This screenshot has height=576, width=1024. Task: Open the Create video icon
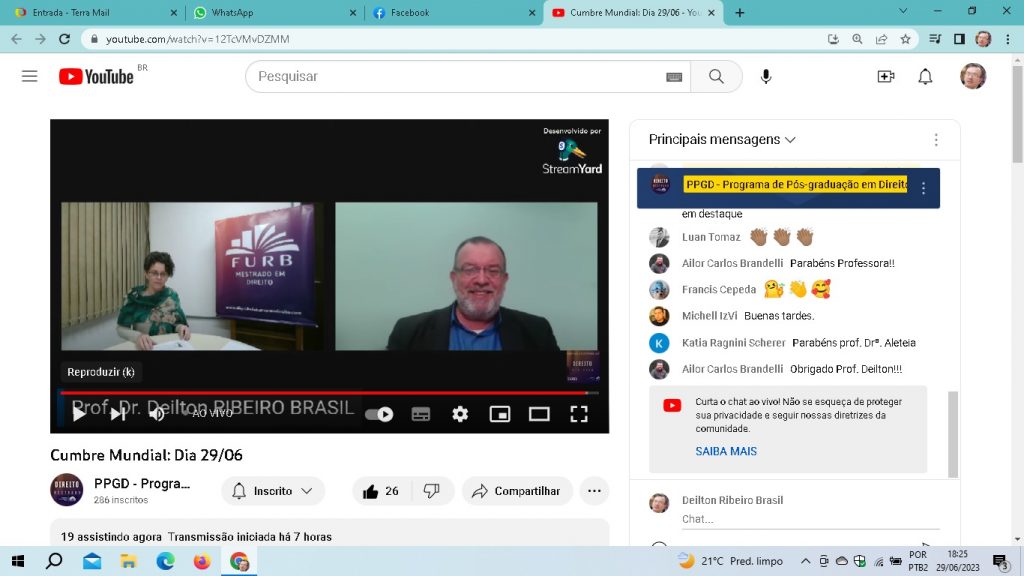click(x=885, y=76)
